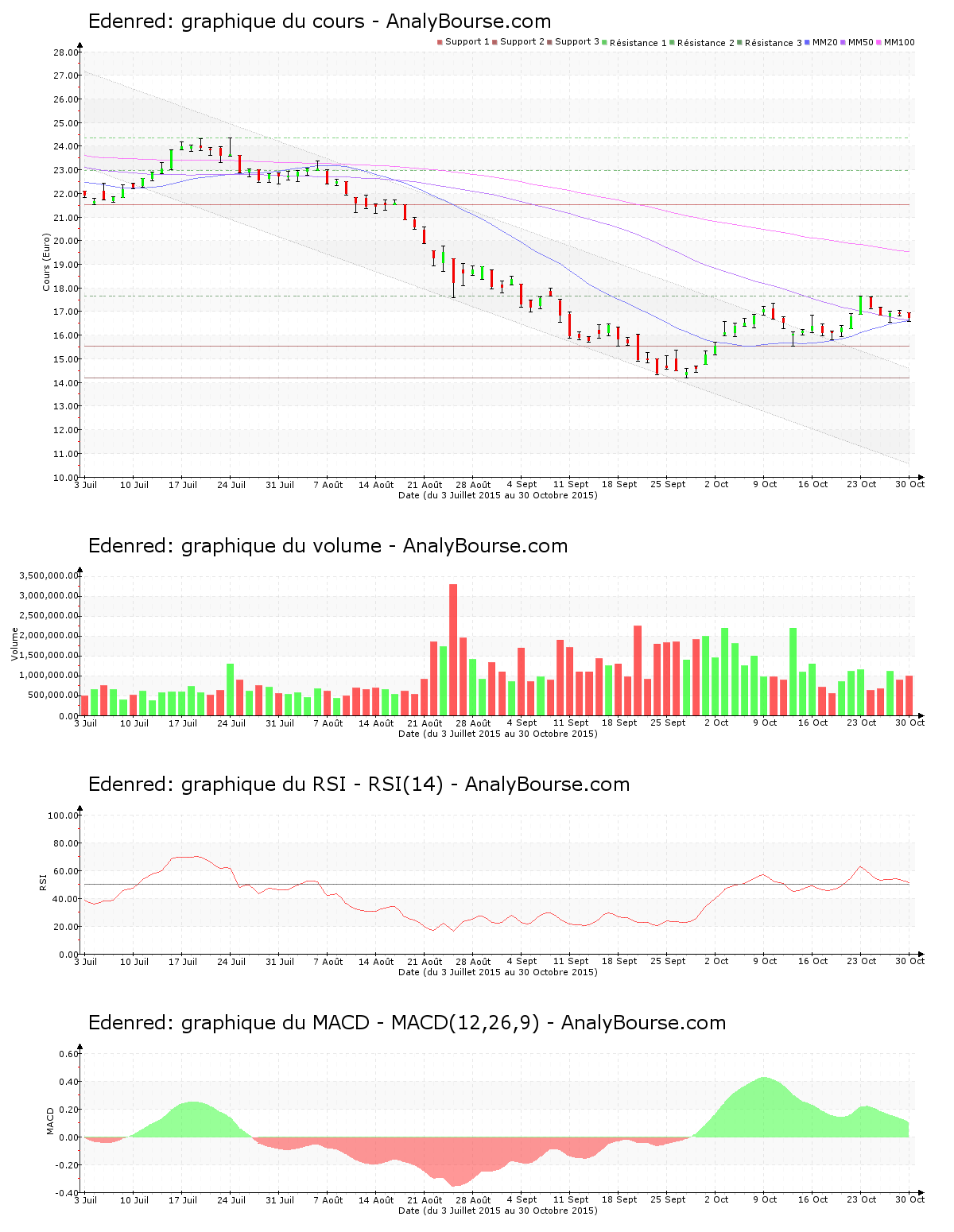This screenshot has height=1232, width=954.
Task: Click the 3,500,000.00 volume axis tick
Action: coord(48,575)
